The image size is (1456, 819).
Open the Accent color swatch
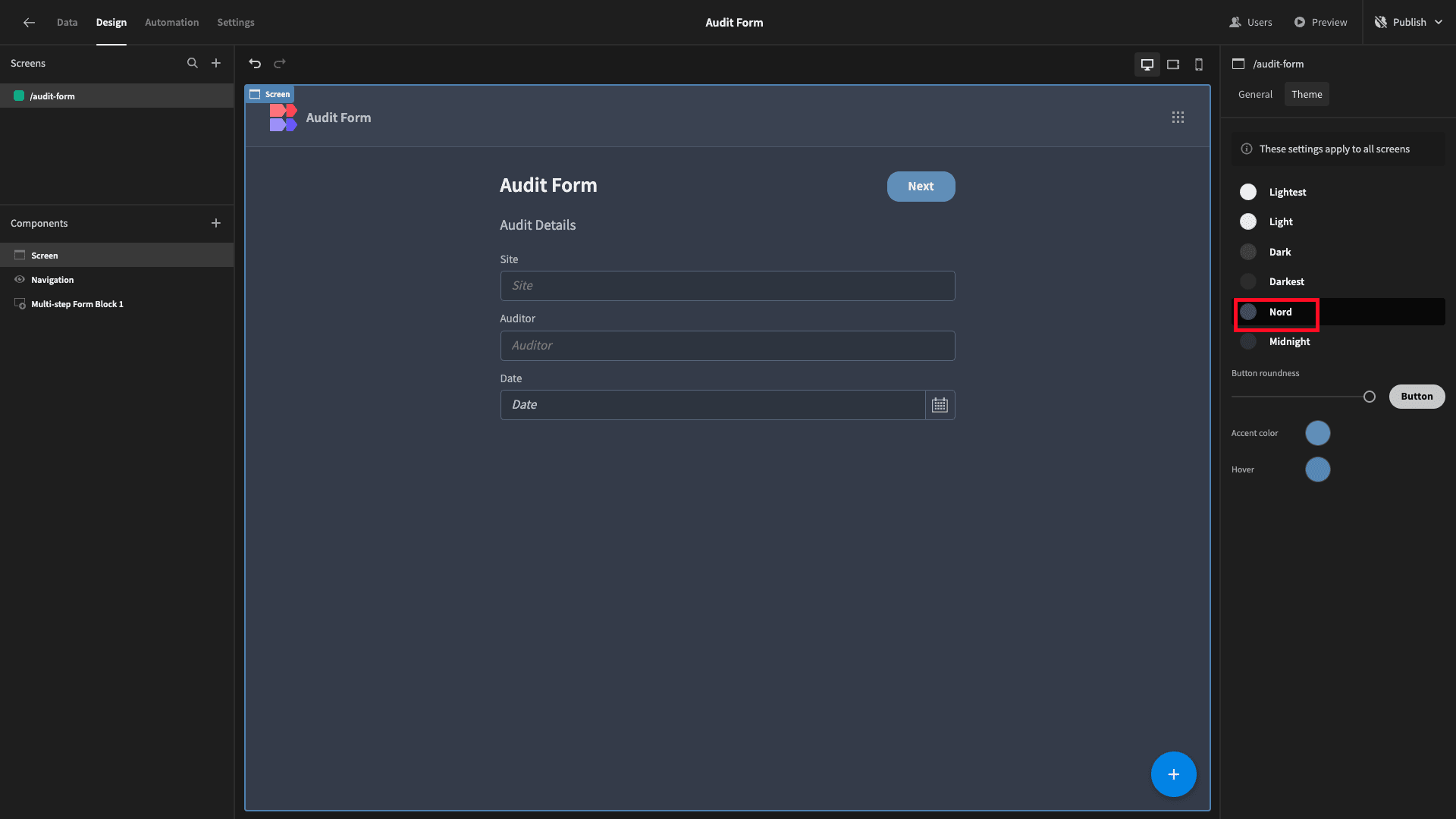point(1317,433)
